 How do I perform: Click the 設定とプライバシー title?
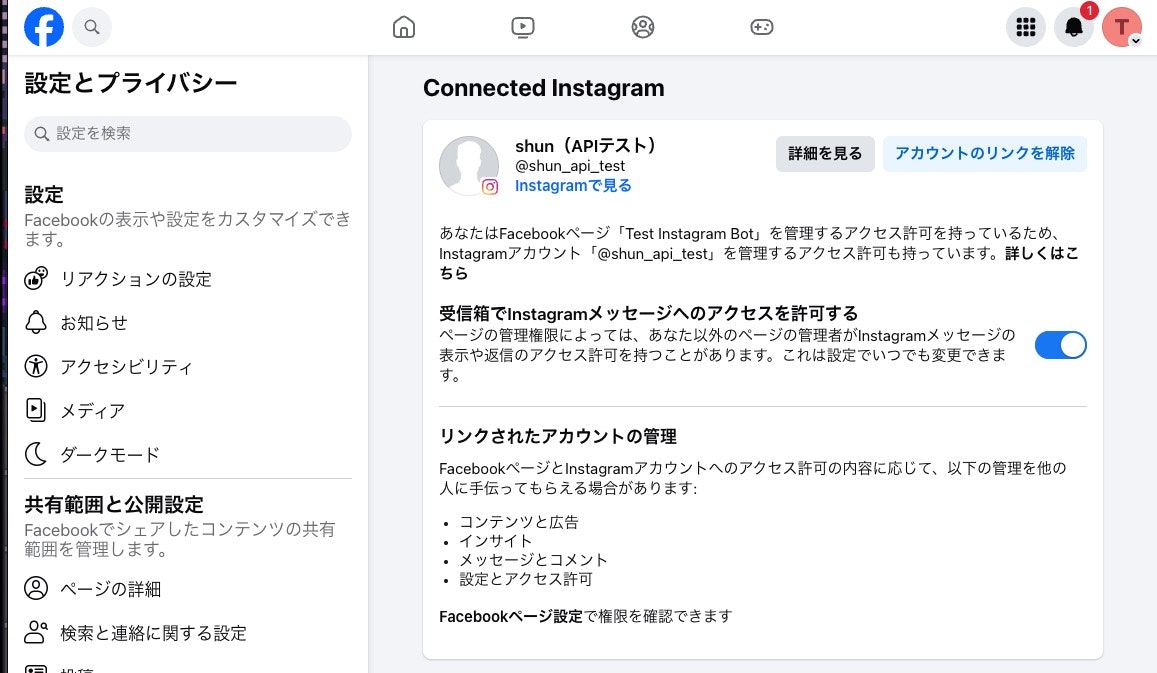coord(131,83)
